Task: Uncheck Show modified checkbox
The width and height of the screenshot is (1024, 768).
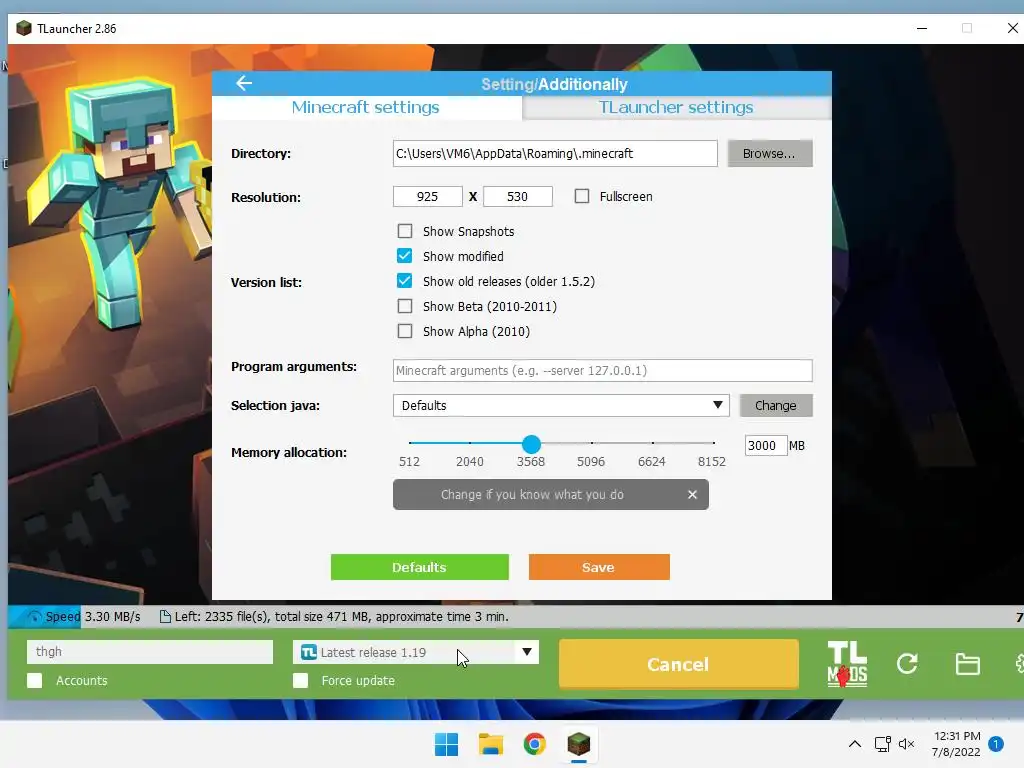Action: tap(405, 256)
